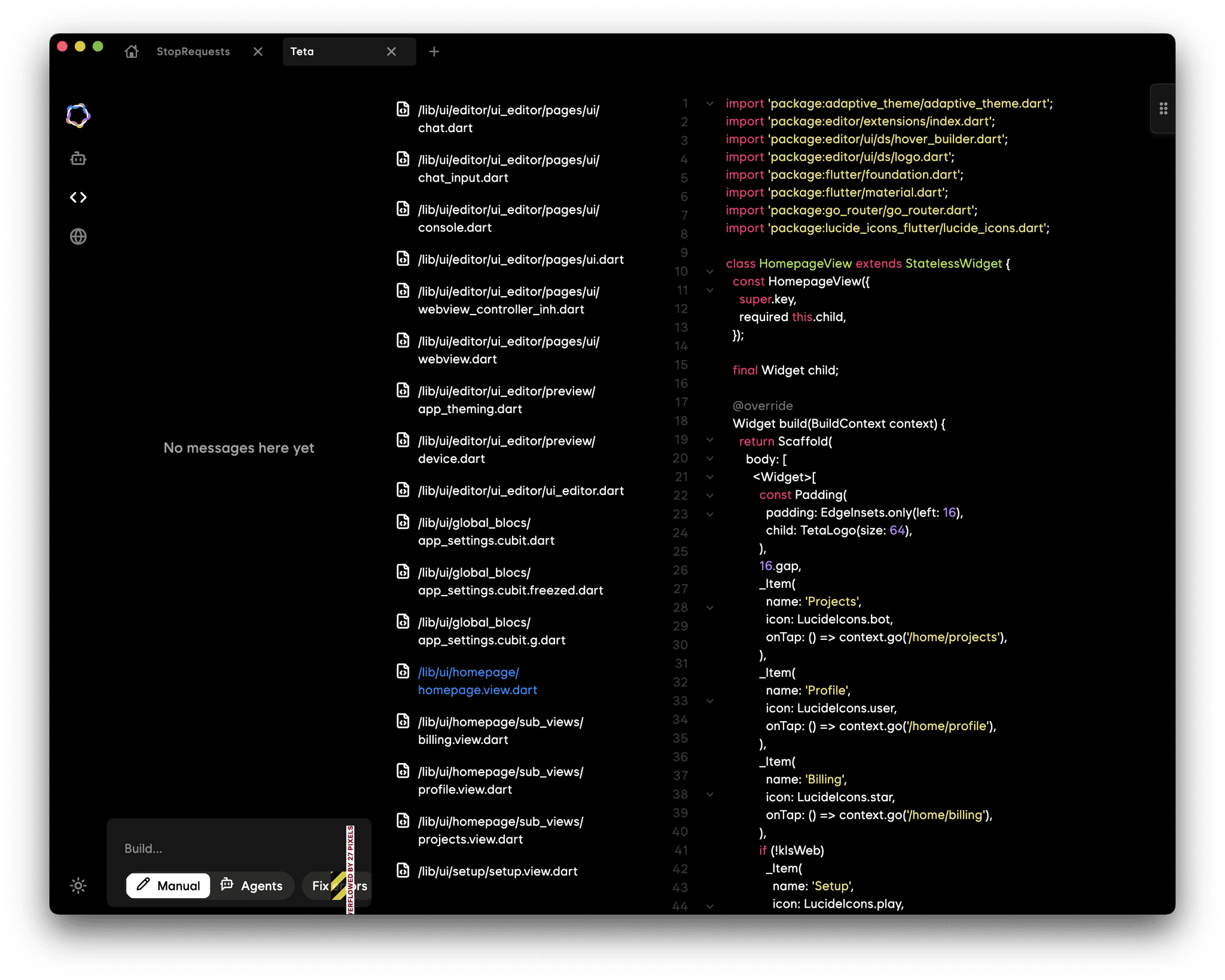Screen dimensions: 1225x980
Task: Open the bot agents sidebar icon
Action: point(78,158)
